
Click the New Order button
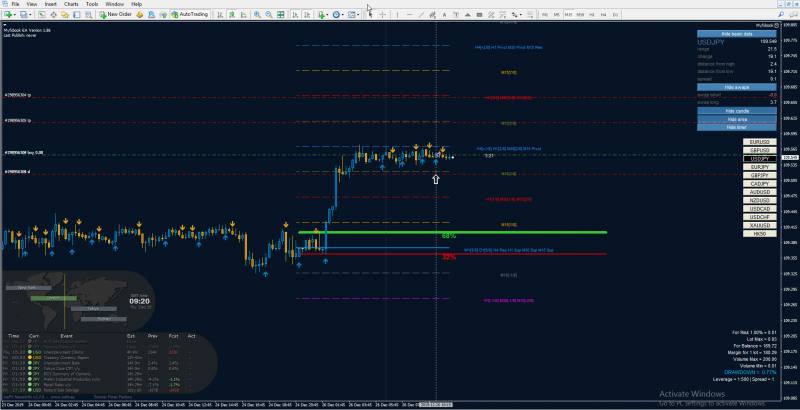click(116, 15)
